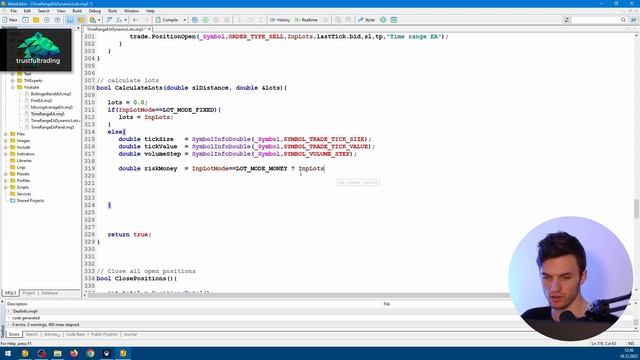Image resolution: width=640 pixels, height=360 pixels.
Task: Click the New file toolbar button
Action: tap(10, 20)
